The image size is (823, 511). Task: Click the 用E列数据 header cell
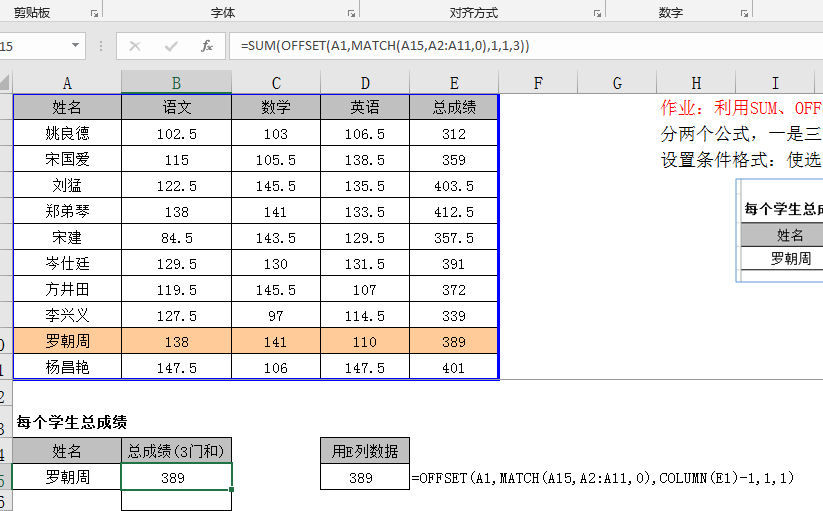pyautogui.click(x=365, y=451)
